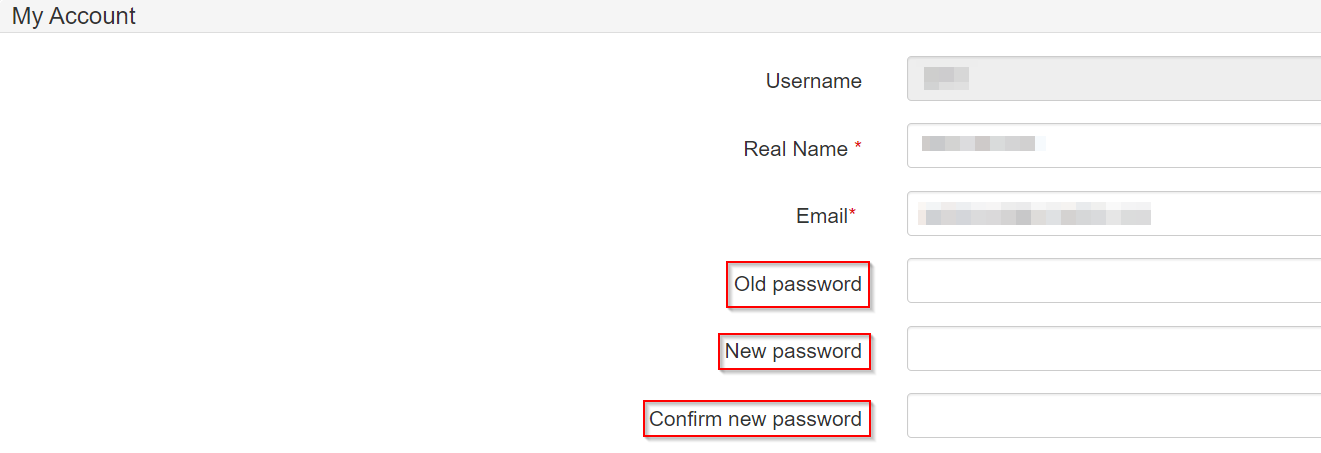The height and width of the screenshot is (453, 1321).
Task: Click the "Email" label text
Action: [x=821, y=216]
